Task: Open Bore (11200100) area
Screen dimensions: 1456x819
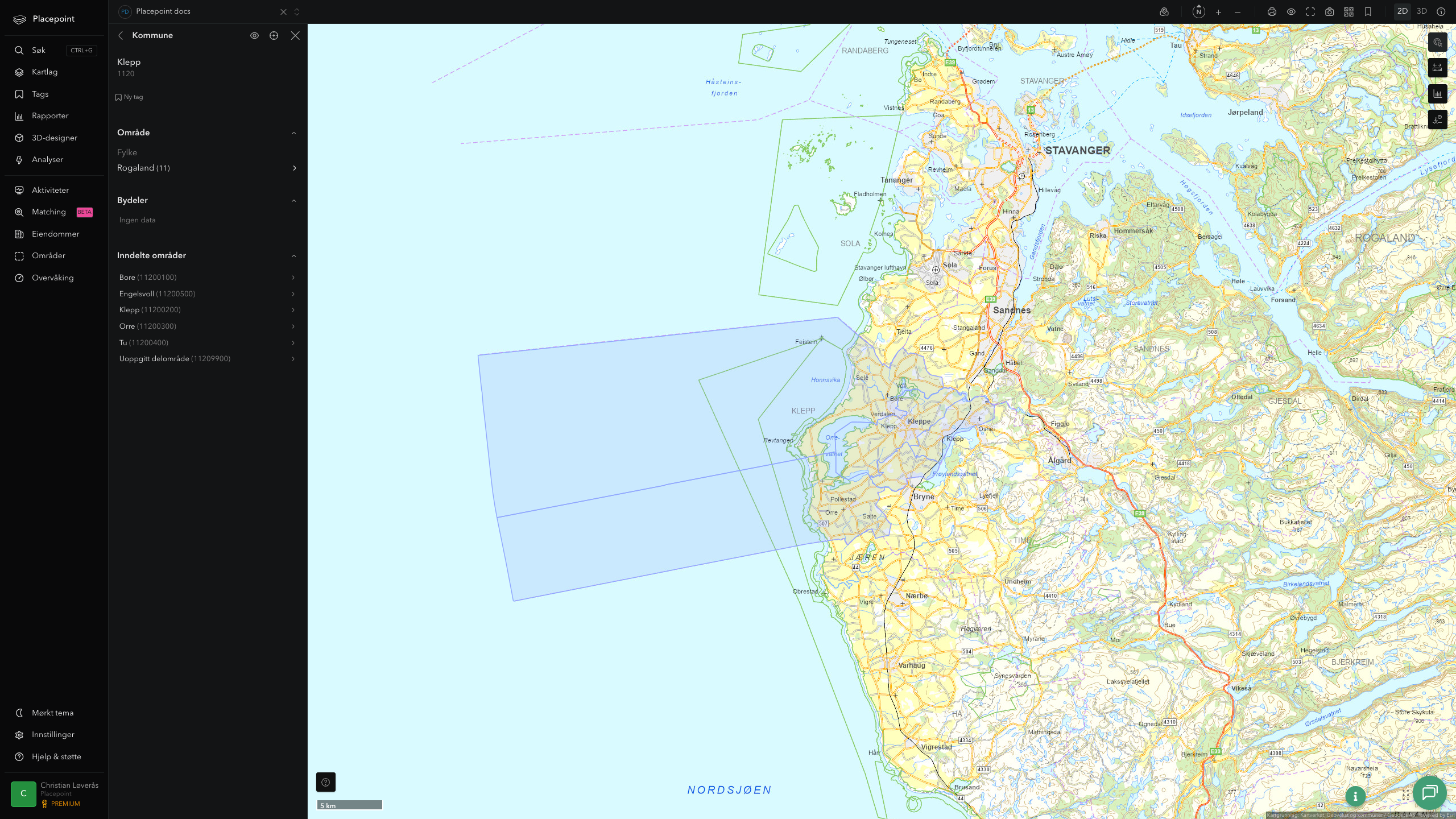Action: point(207,278)
